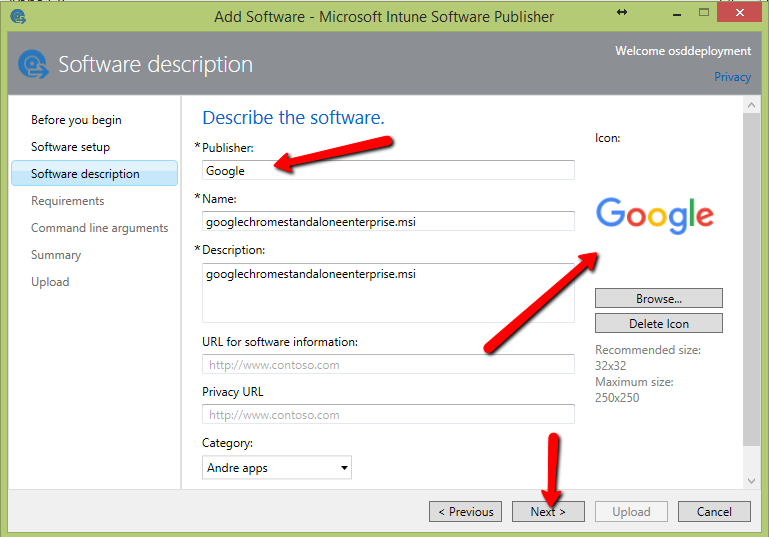Go back with the Previous button
Image resolution: width=769 pixels, height=537 pixels.
465,512
